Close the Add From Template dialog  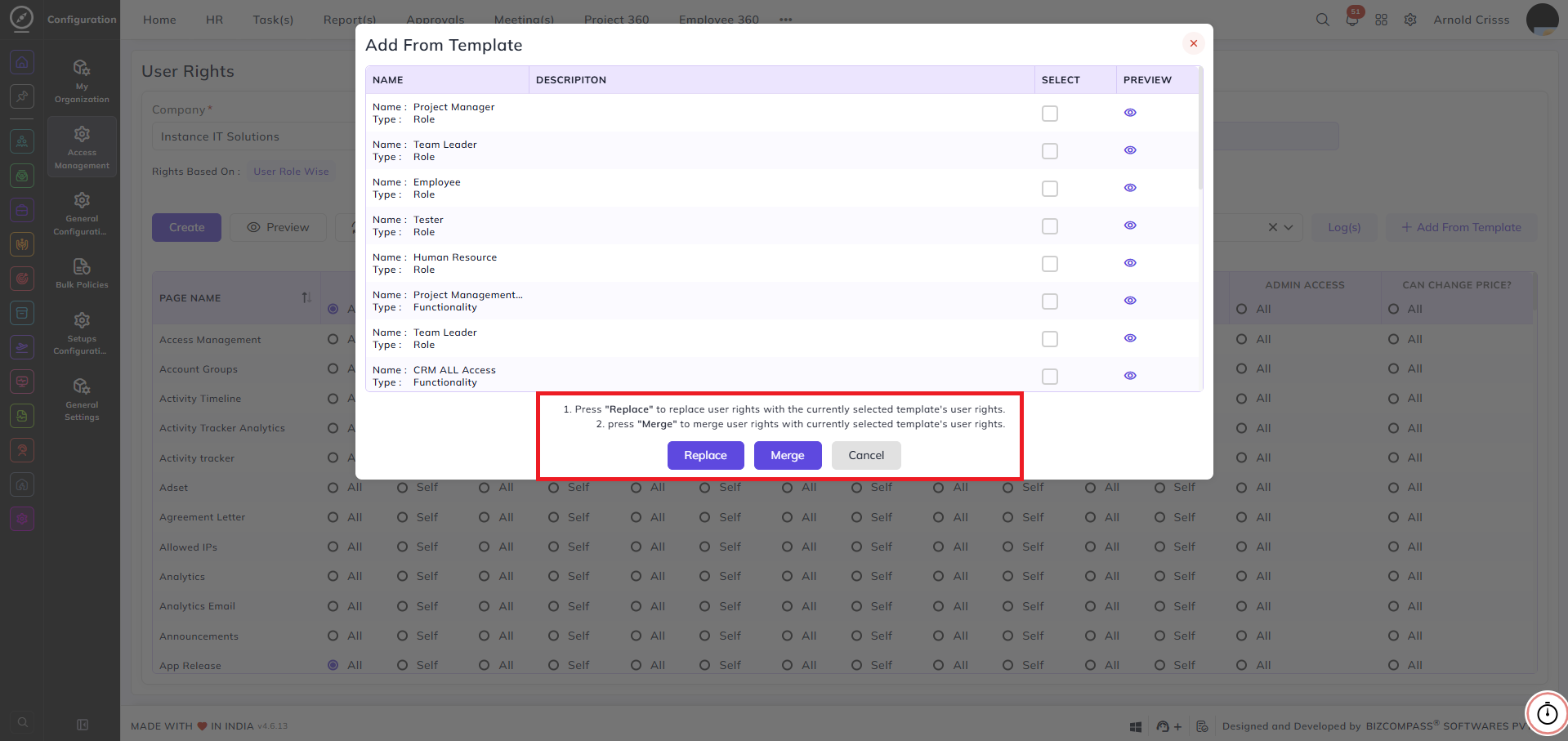[1194, 43]
